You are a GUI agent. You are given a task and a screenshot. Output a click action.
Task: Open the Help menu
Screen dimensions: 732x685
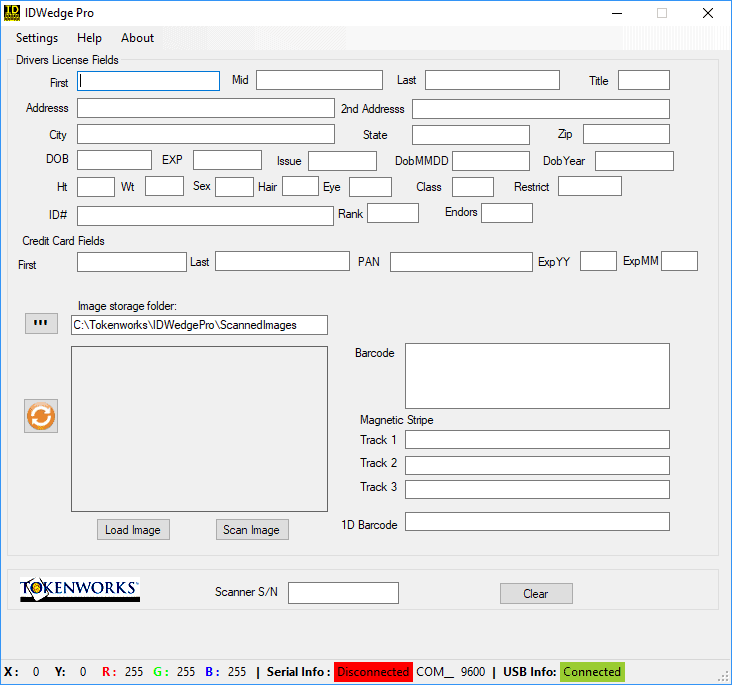pos(89,38)
